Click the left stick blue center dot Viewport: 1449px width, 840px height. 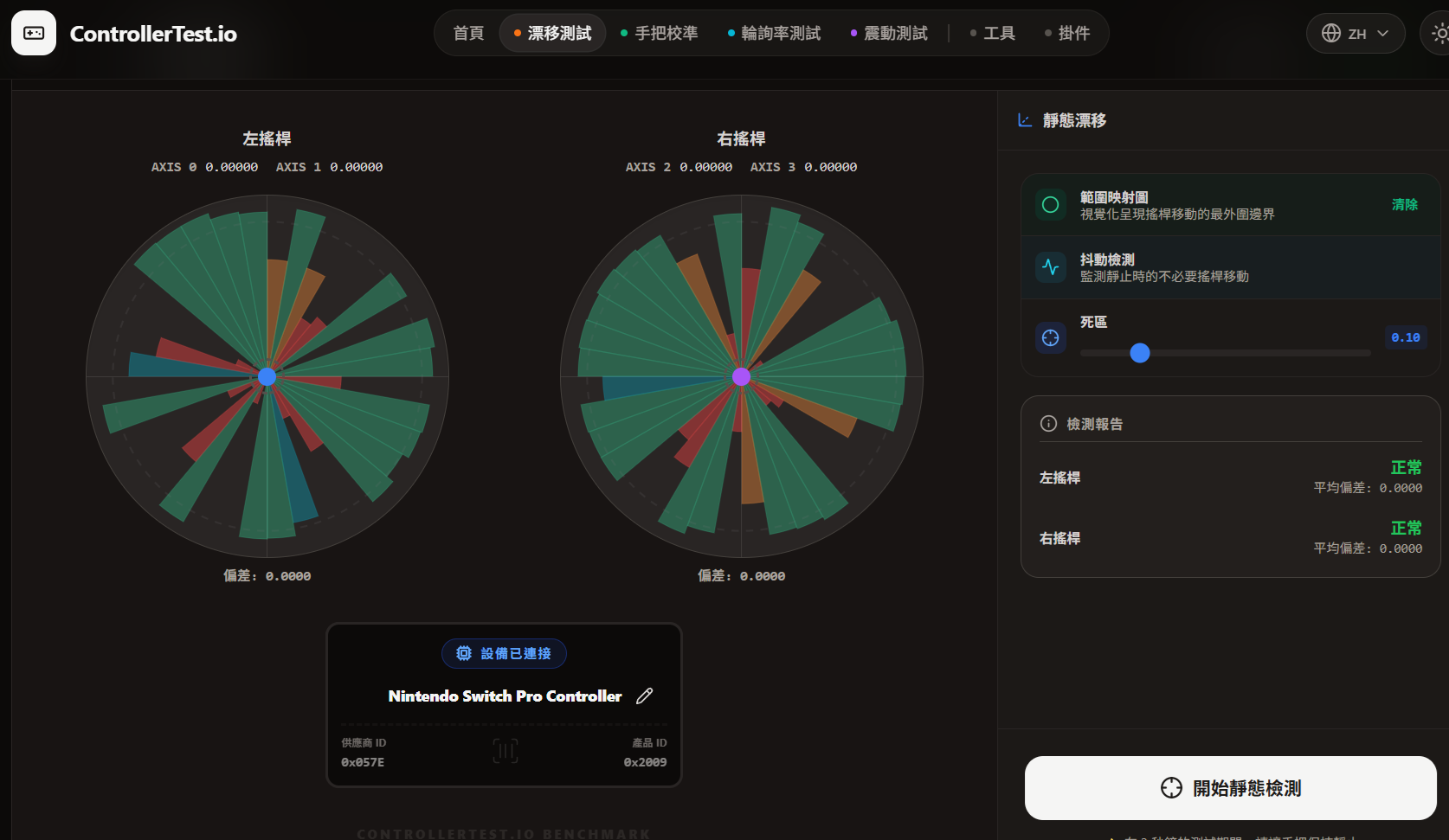267,376
